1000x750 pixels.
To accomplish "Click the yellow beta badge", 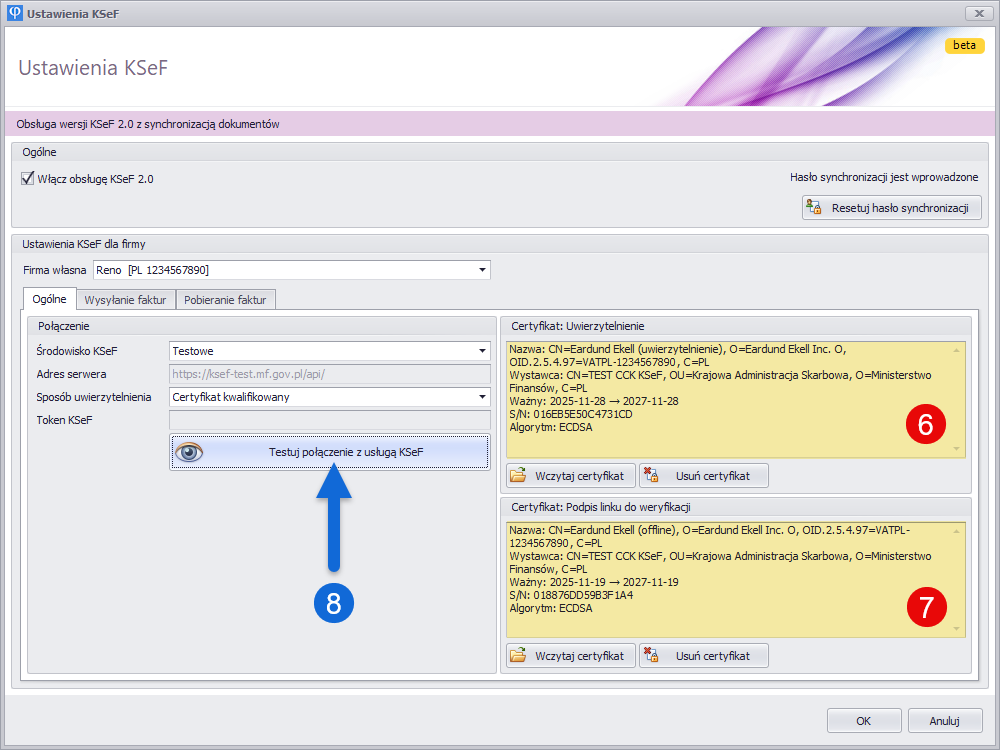I will [964, 45].
